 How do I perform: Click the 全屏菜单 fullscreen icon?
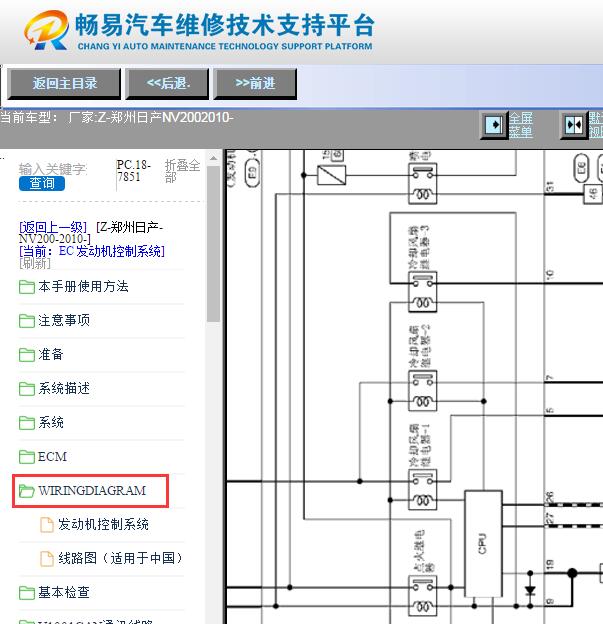click(494, 125)
